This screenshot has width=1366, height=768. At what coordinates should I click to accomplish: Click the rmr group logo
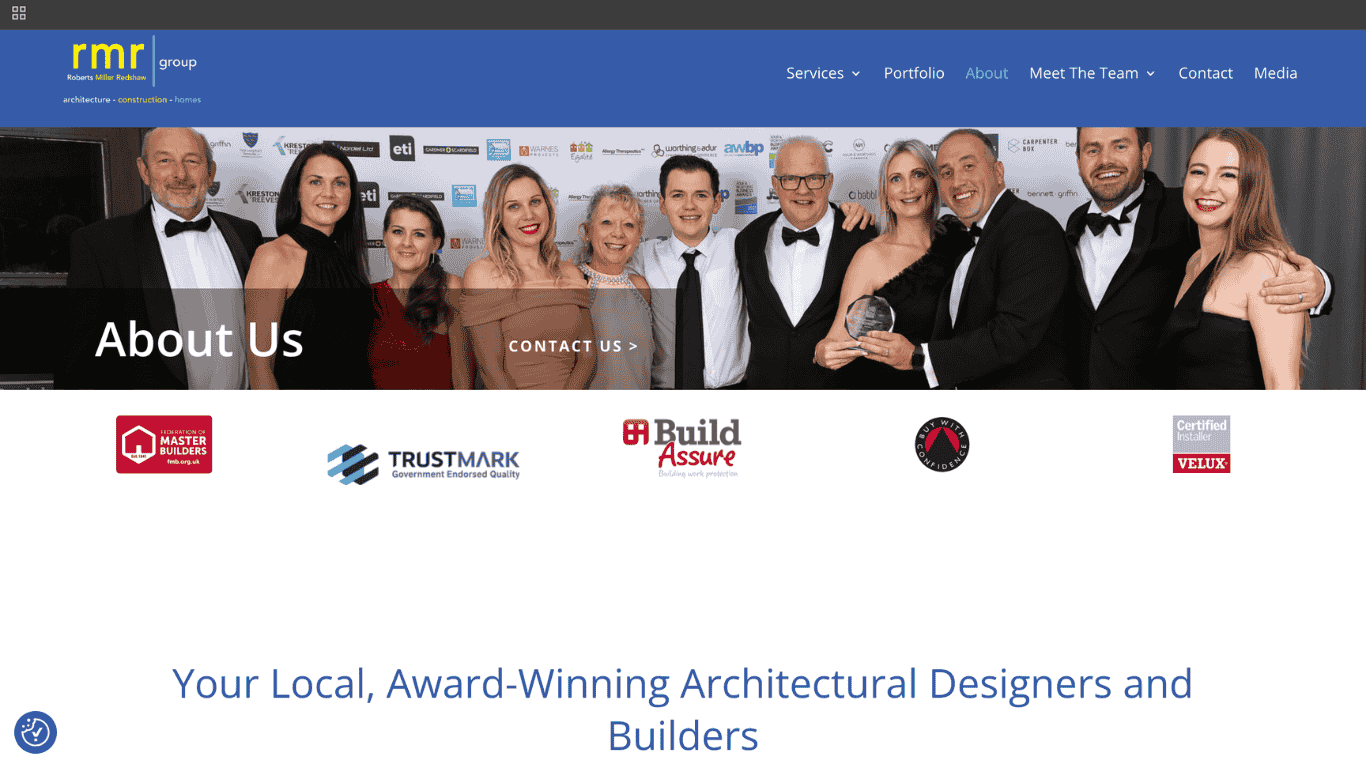[x=131, y=70]
